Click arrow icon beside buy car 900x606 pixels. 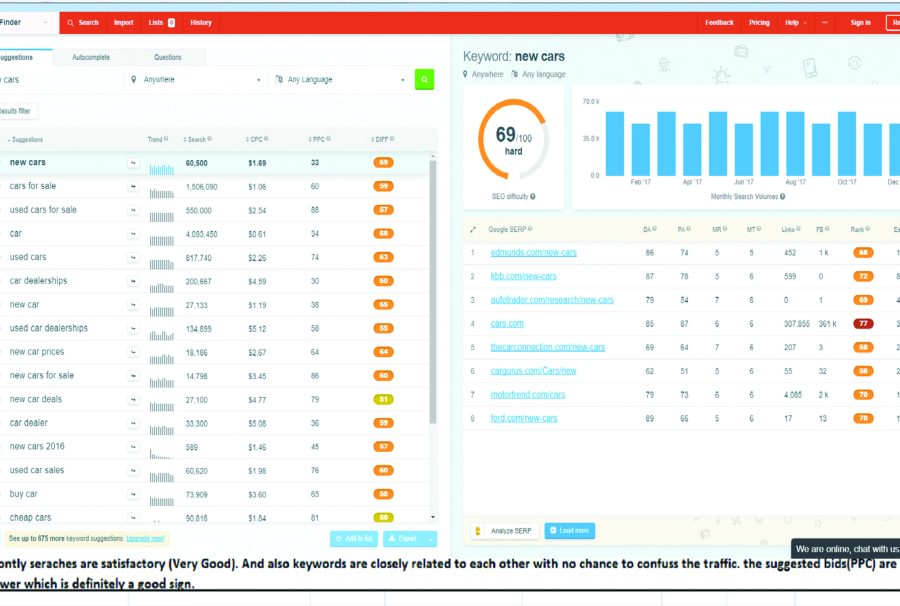coord(133,494)
